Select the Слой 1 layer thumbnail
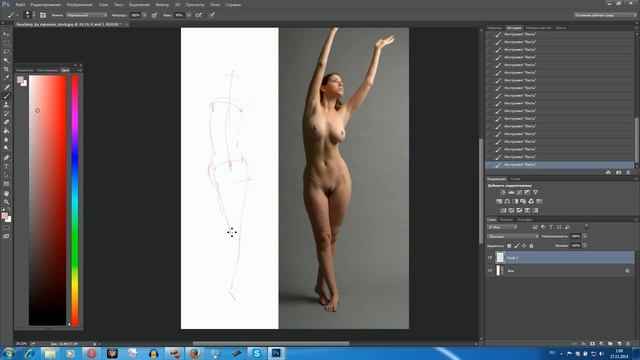640x360 pixels. [x=500, y=258]
